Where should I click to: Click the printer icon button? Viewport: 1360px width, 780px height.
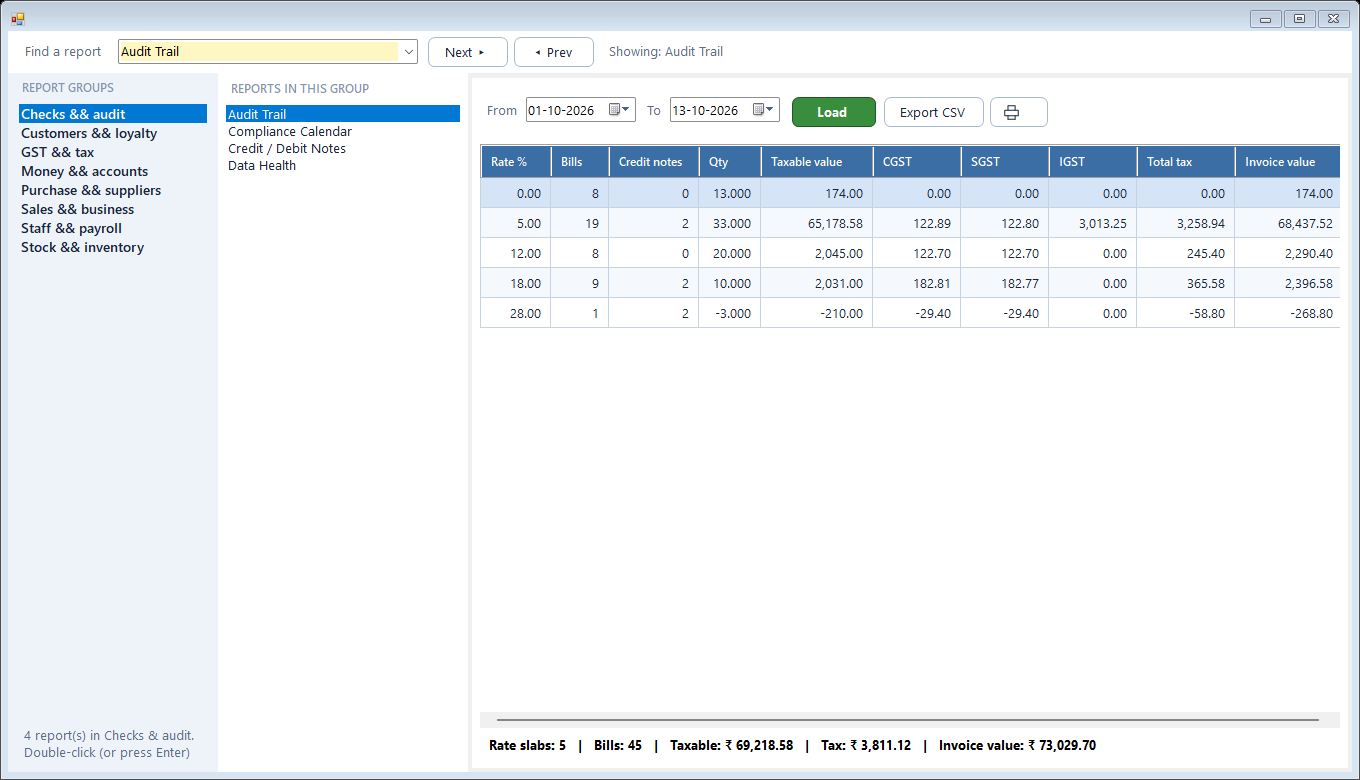(x=1018, y=112)
